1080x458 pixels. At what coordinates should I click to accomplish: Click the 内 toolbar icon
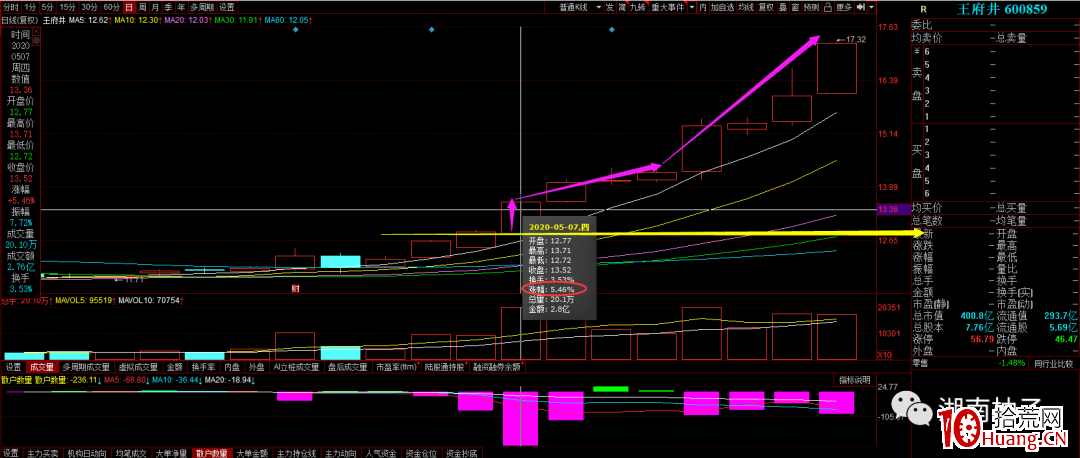click(x=701, y=7)
